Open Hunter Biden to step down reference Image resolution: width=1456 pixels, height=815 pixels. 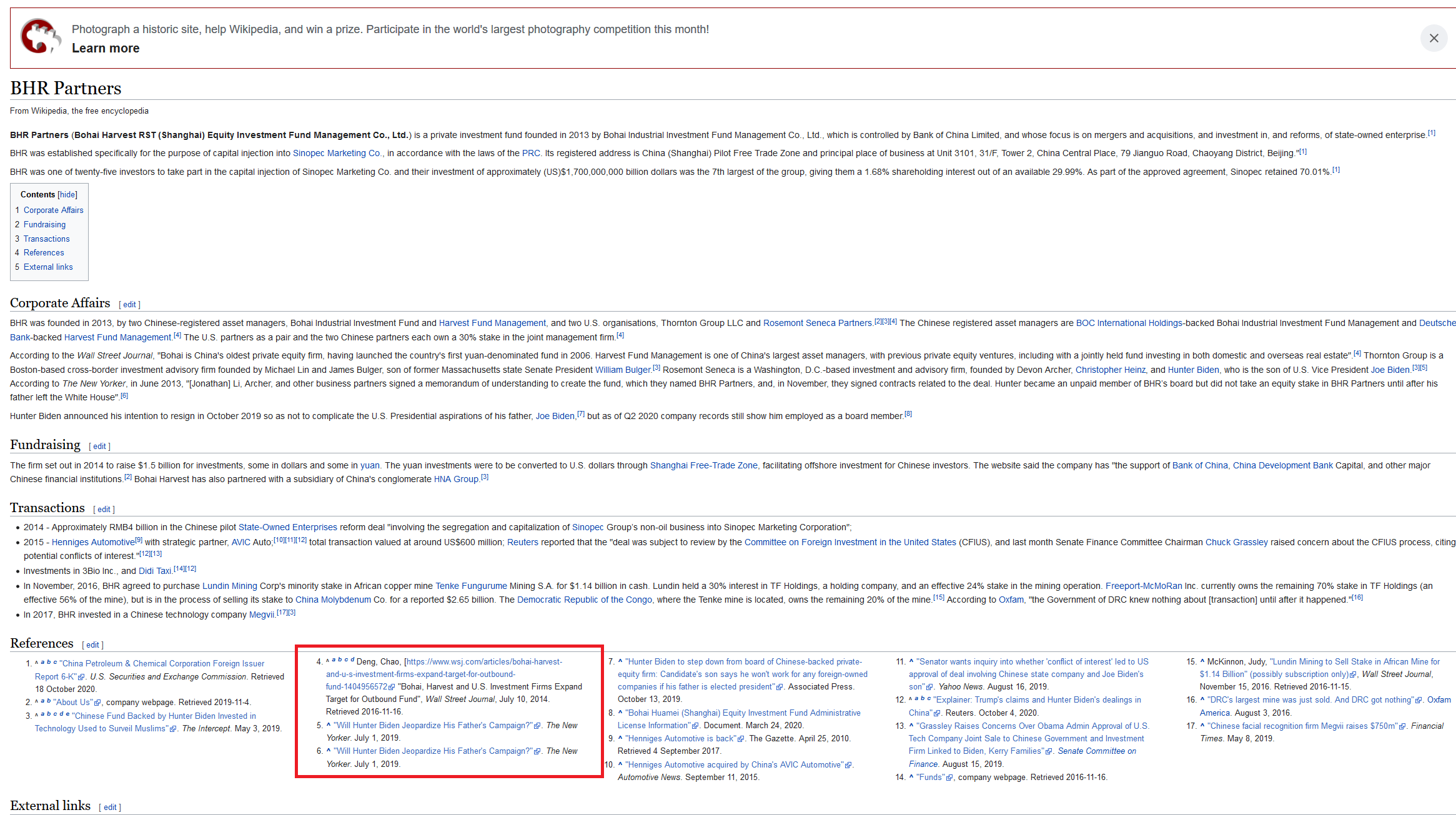point(743,674)
